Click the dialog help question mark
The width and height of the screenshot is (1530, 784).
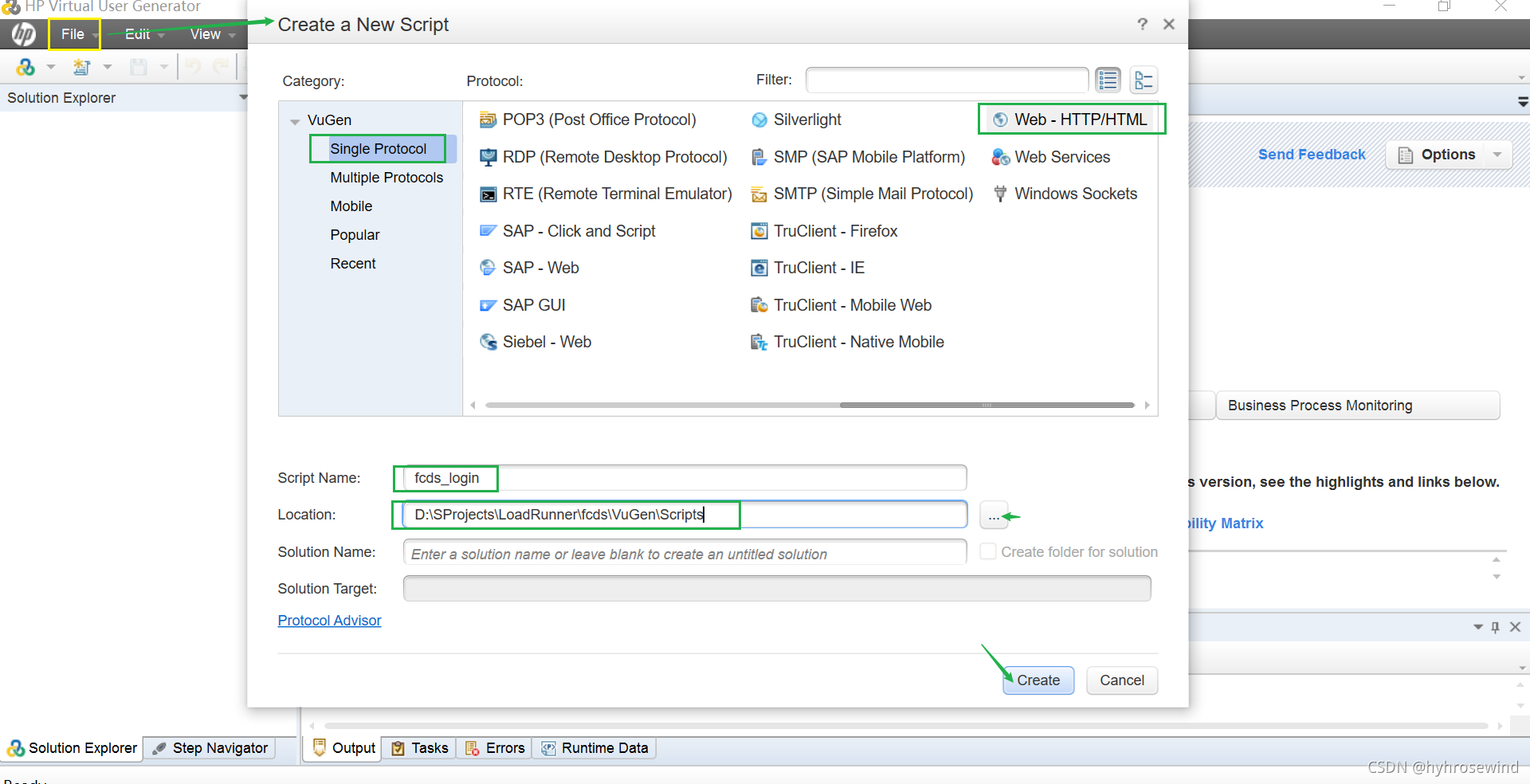point(1142,24)
